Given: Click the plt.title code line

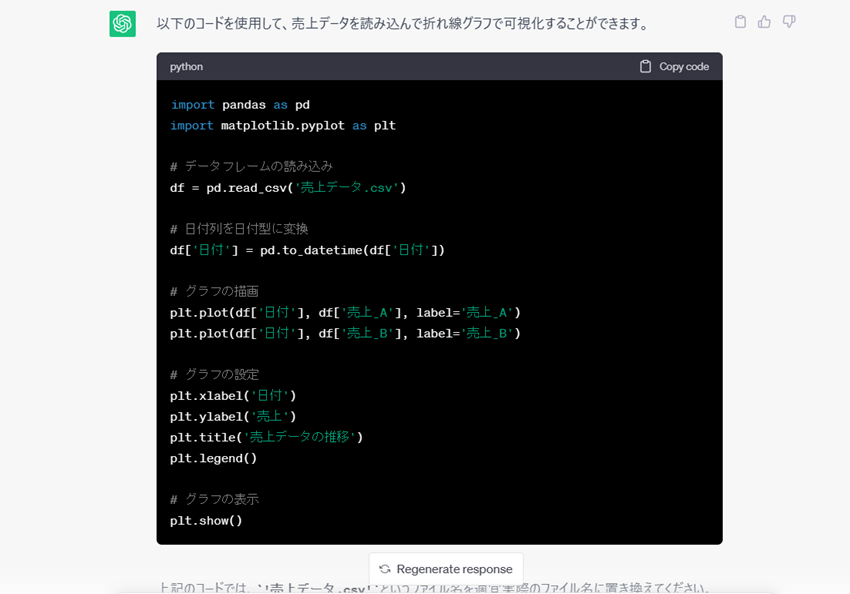Looking at the screenshot, I should coord(266,437).
